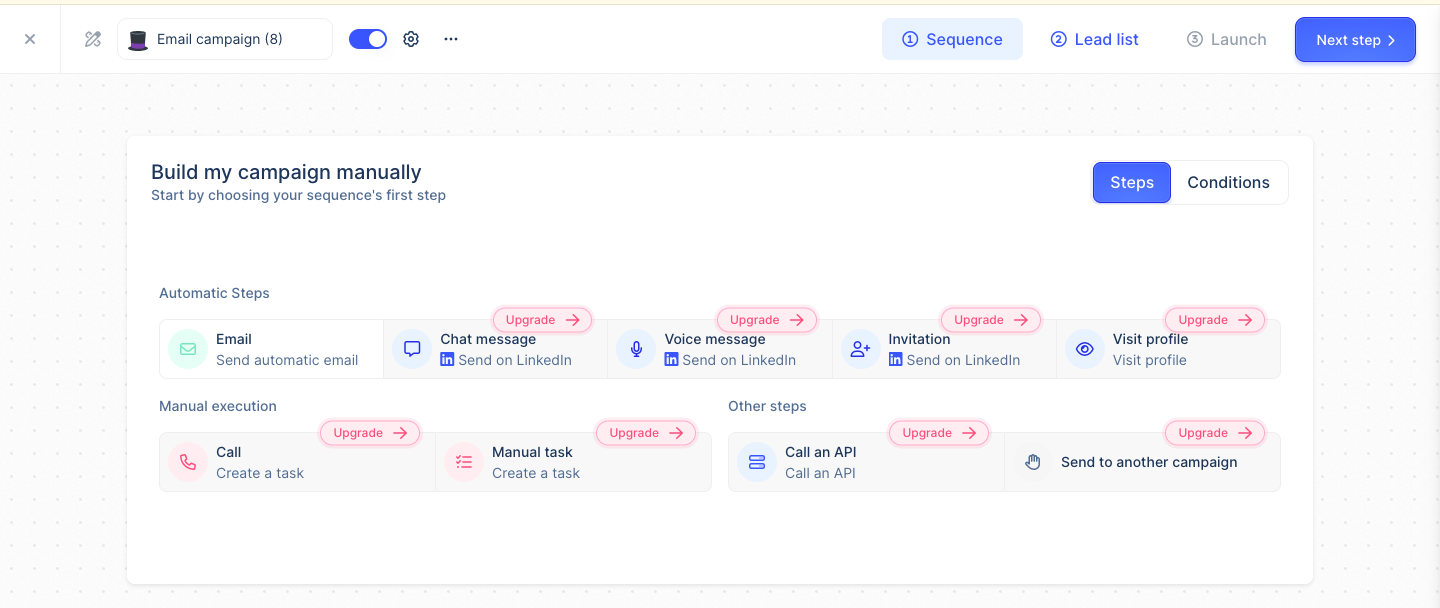Screen dimensions: 1440x608
Task: Click LinkedIn icon under Chat message
Action: 447,359
